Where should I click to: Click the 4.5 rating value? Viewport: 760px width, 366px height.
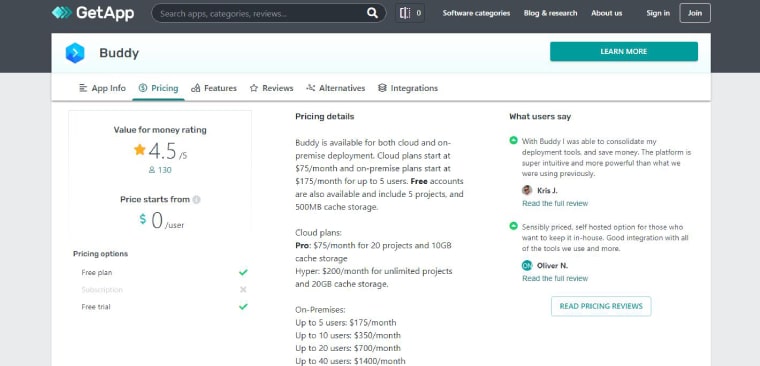coord(162,151)
